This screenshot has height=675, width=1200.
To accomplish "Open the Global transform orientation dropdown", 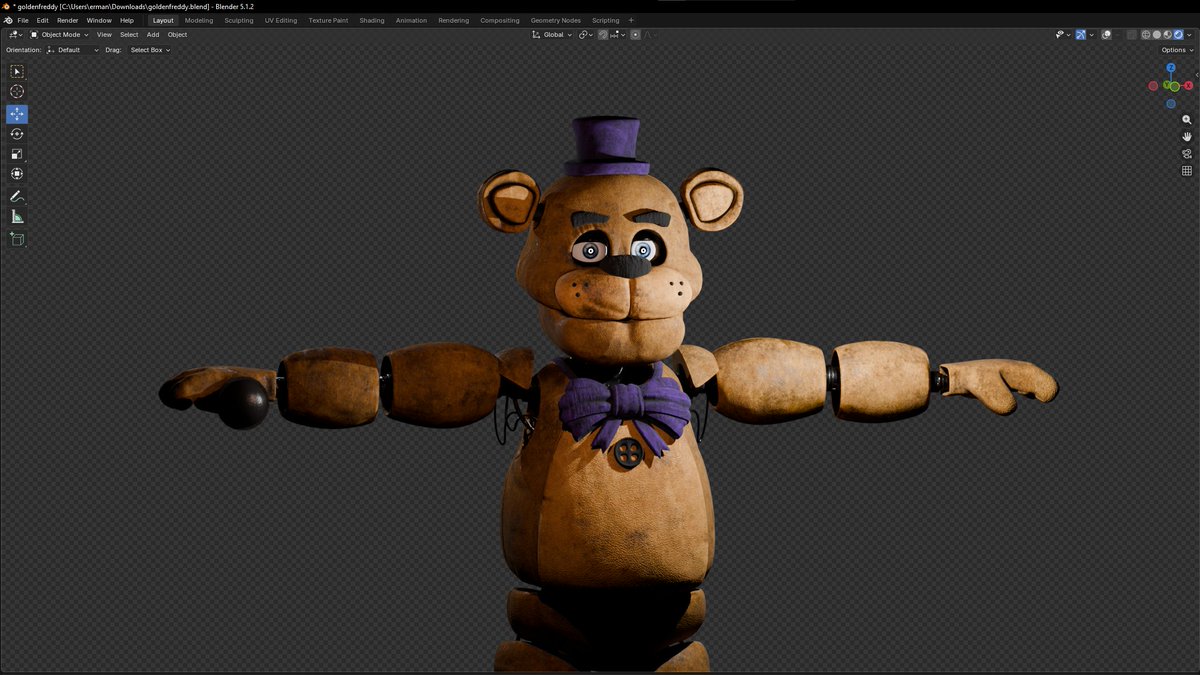I will point(553,35).
